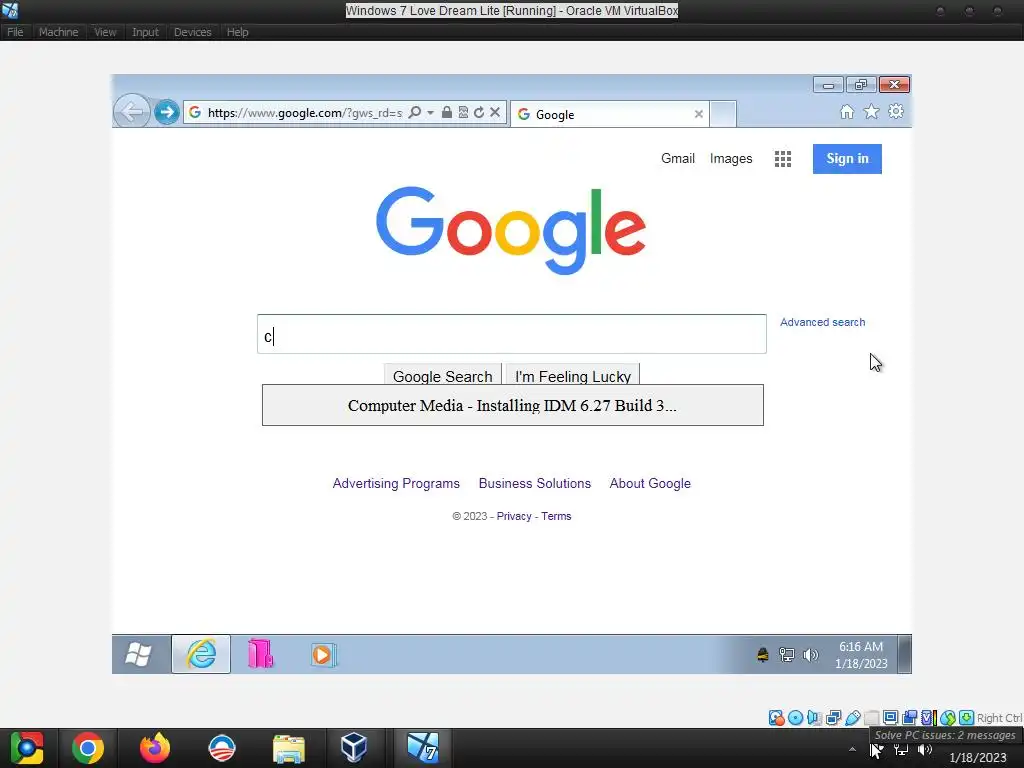1024x768 pixels.
Task: Click the Google Search button
Action: click(x=443, y=376)
